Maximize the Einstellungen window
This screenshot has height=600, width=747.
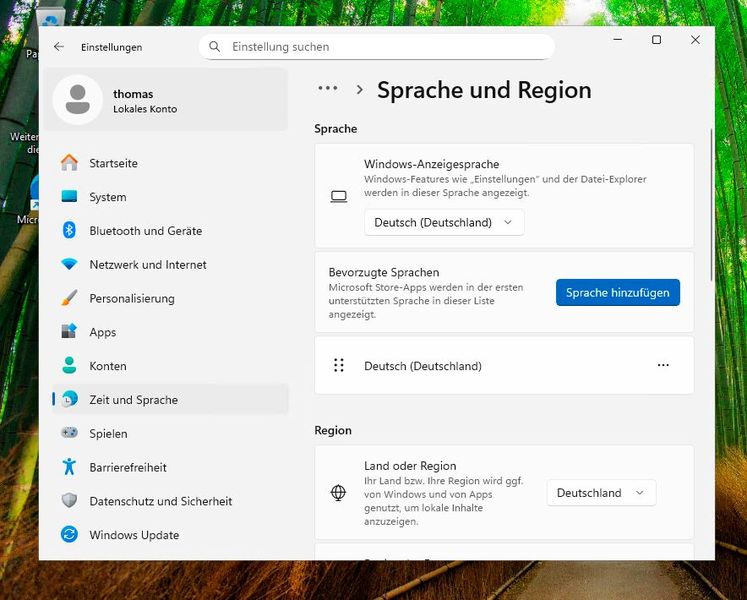pos(656,40)
